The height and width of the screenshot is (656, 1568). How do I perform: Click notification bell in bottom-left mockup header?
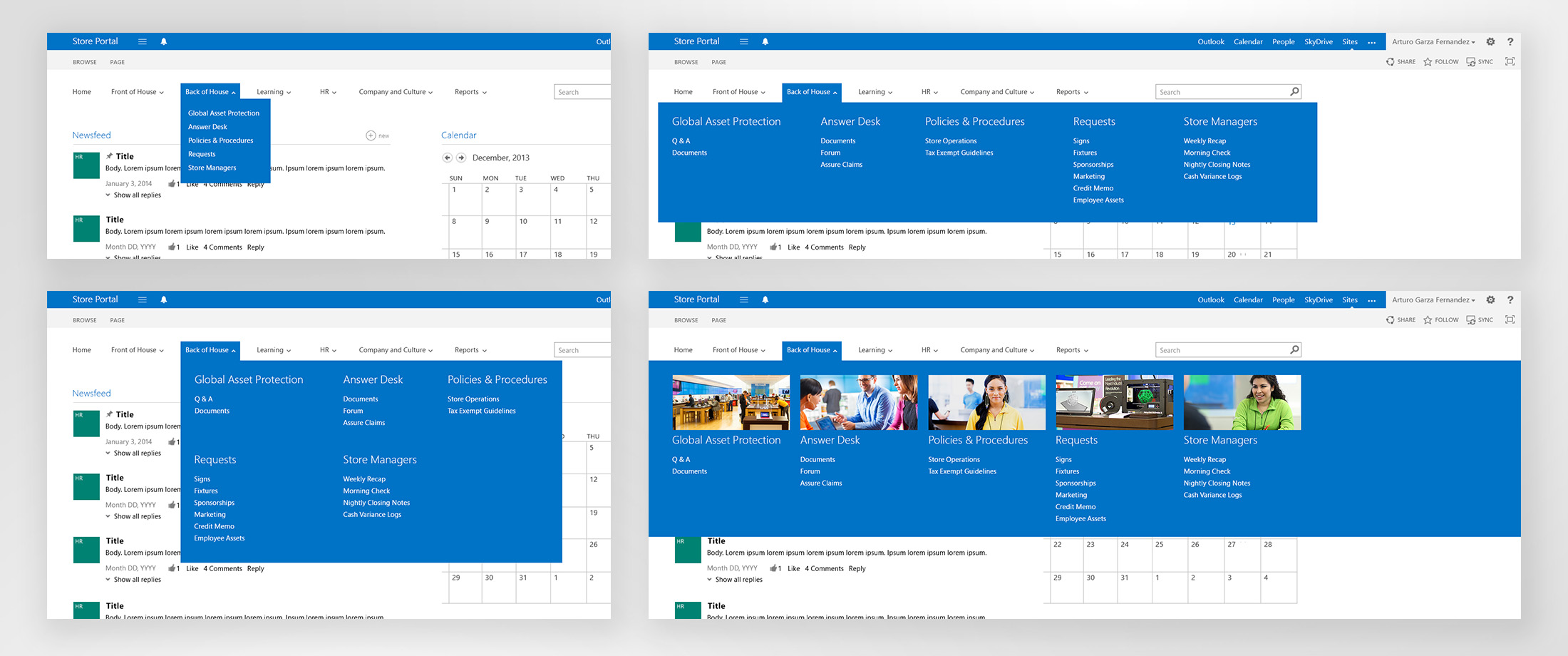click(x=164, y=299)
